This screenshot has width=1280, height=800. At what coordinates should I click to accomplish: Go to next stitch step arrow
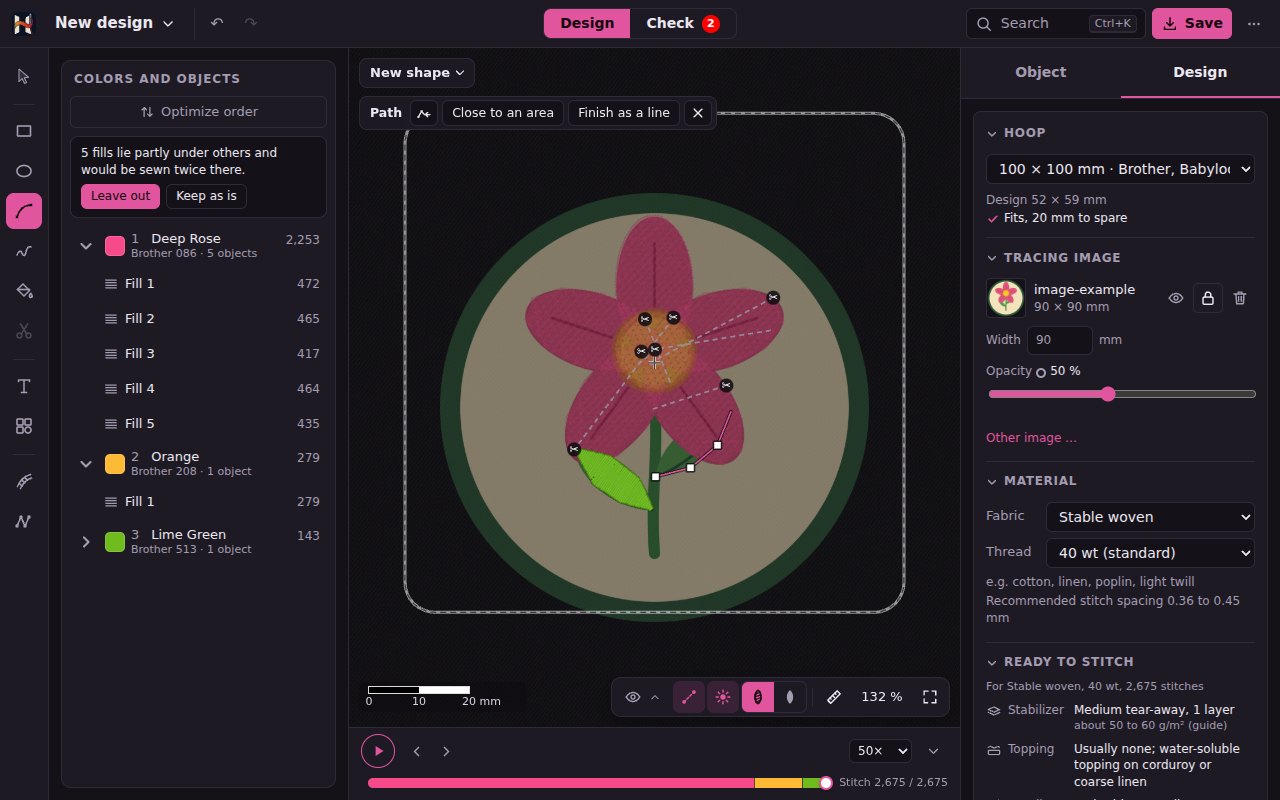447,751
